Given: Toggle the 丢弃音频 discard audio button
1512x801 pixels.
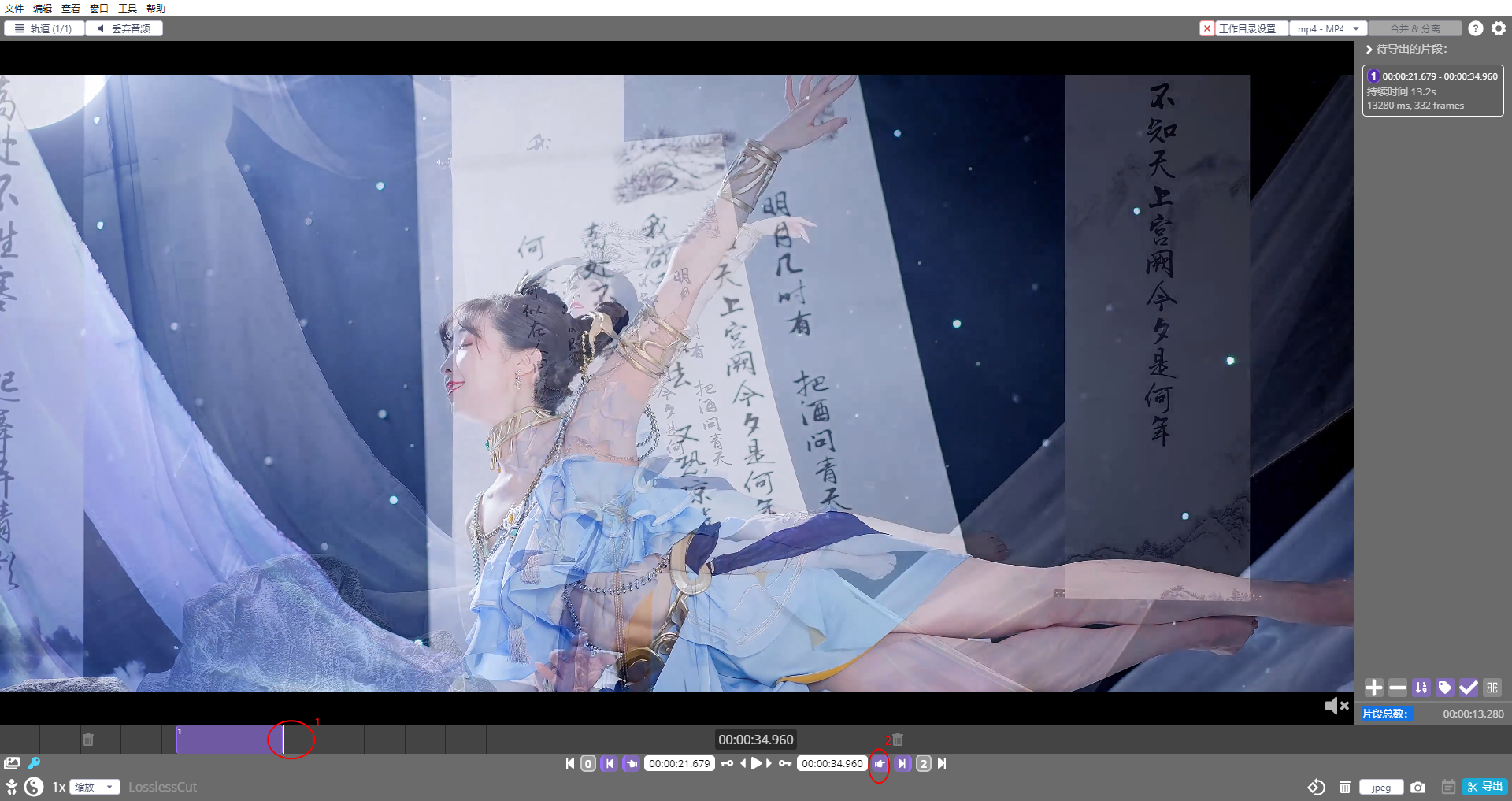Looking at the screenshot, I should coord(124,28).
